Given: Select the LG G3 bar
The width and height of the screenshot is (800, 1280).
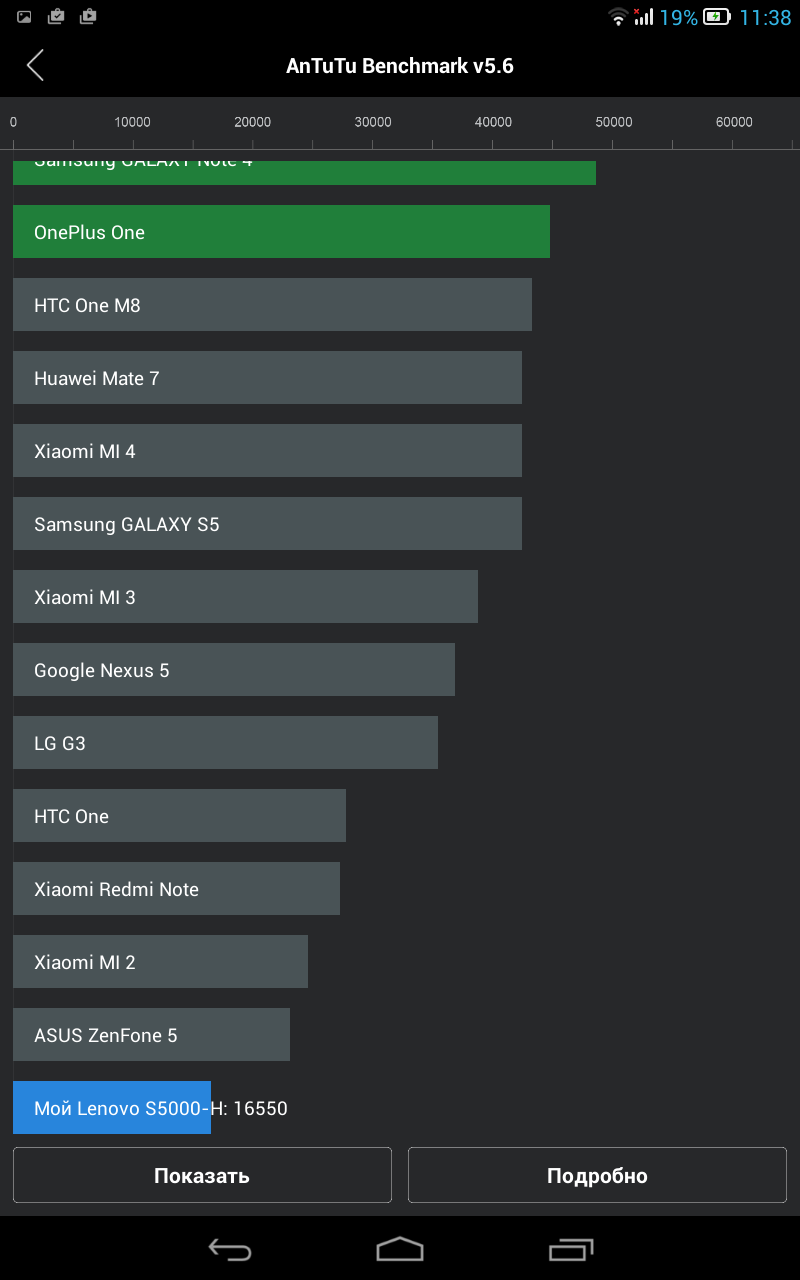Looking at the screenshot, I should [x=225, y=743].
